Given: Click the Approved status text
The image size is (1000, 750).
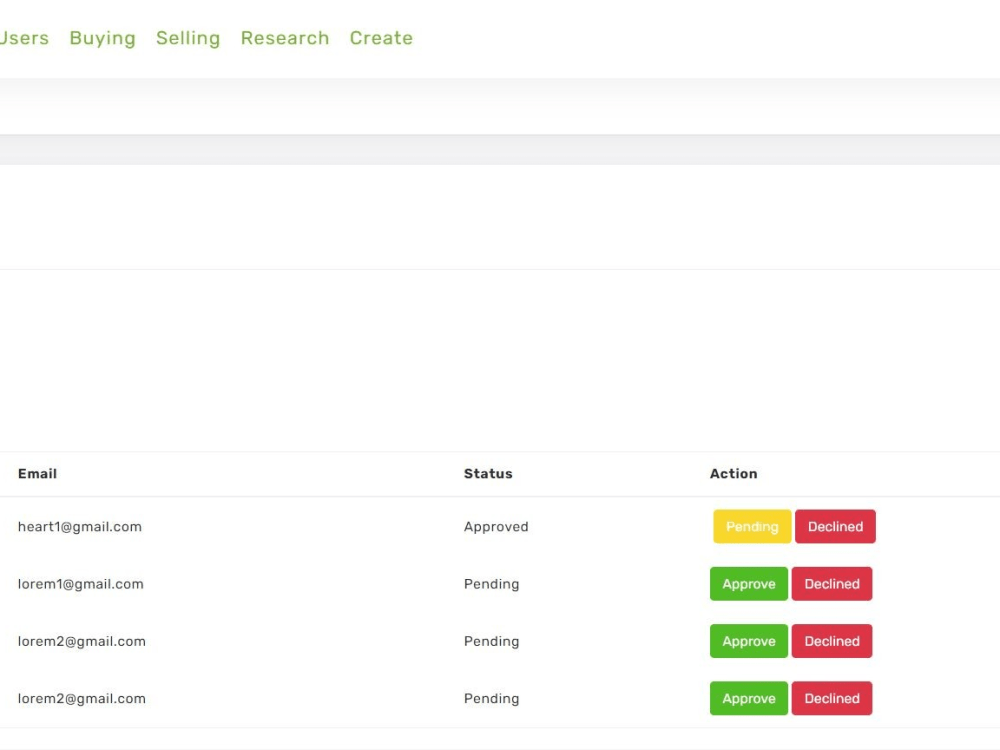Looking at the screenshot, I should click(496, 526).
